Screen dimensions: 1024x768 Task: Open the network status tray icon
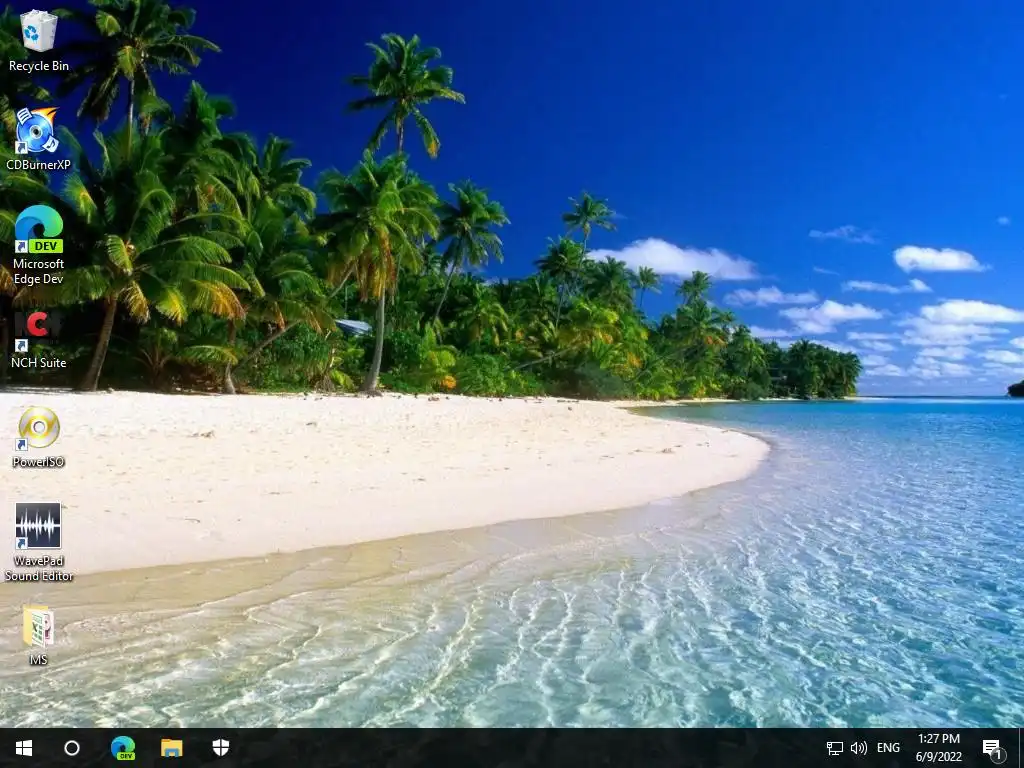coord(835,748)
